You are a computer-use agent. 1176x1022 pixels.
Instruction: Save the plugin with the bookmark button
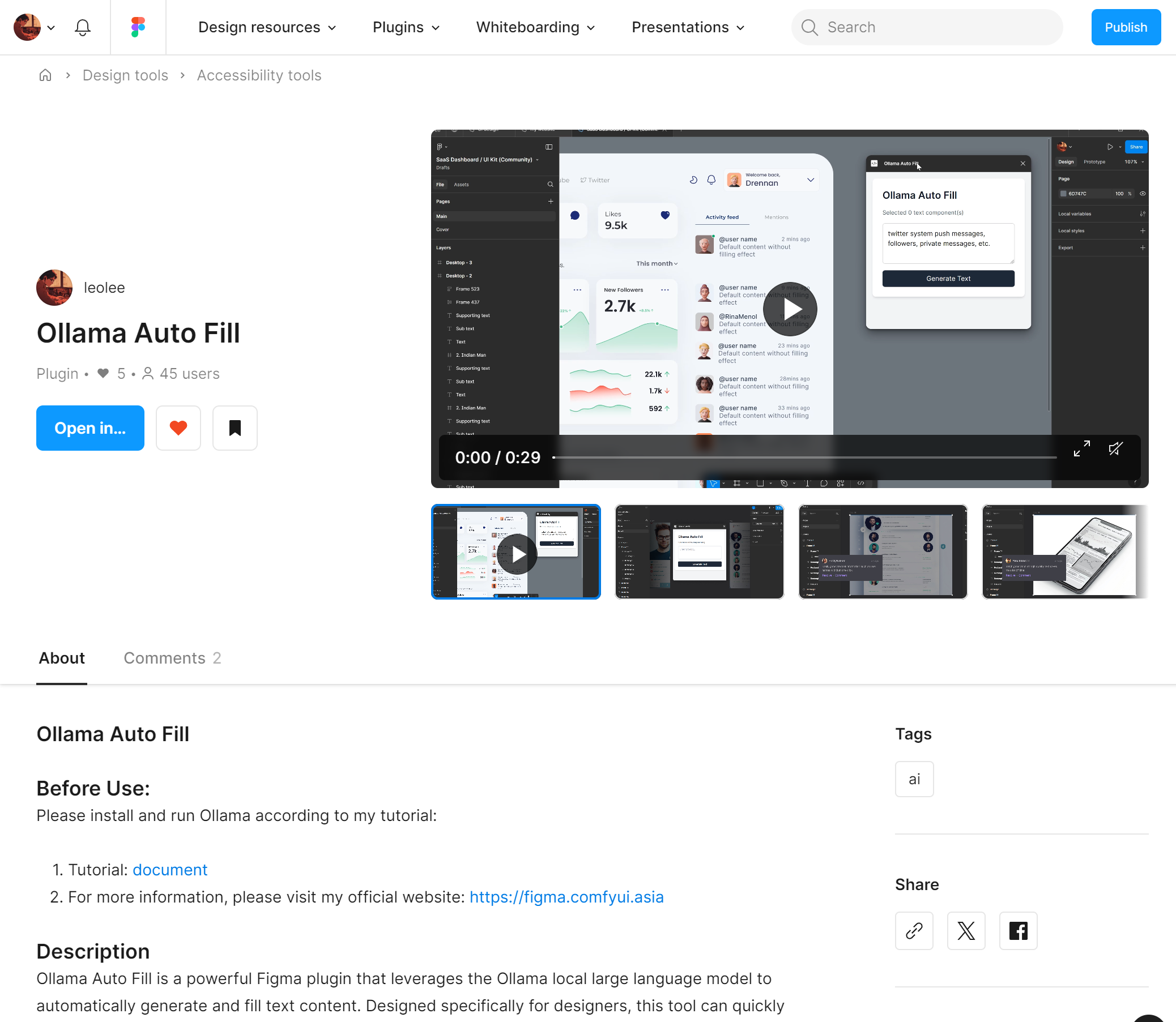pyautogui.click(x=235, y=427)
